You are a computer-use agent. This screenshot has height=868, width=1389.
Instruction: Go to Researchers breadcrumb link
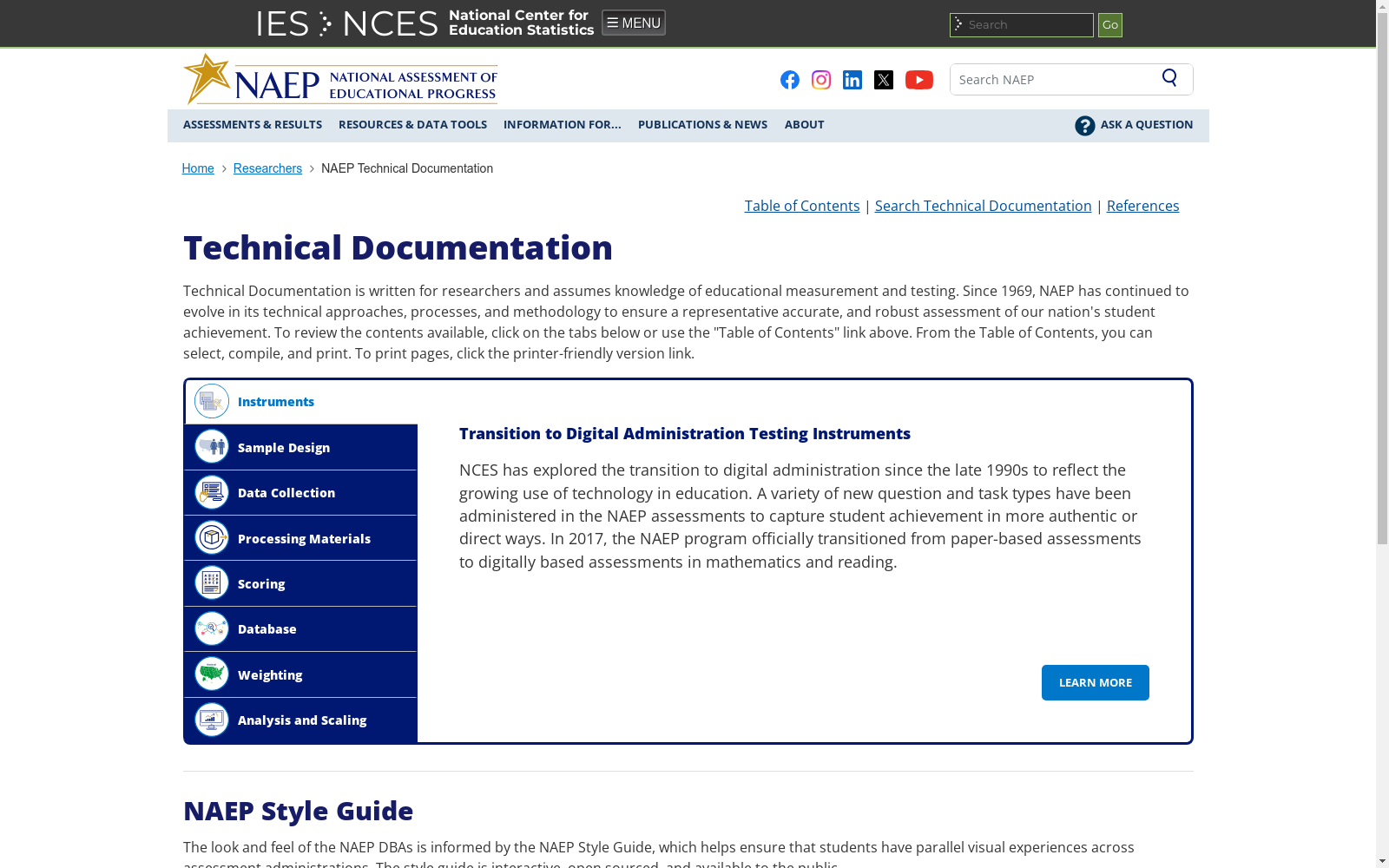coord(267,168)
